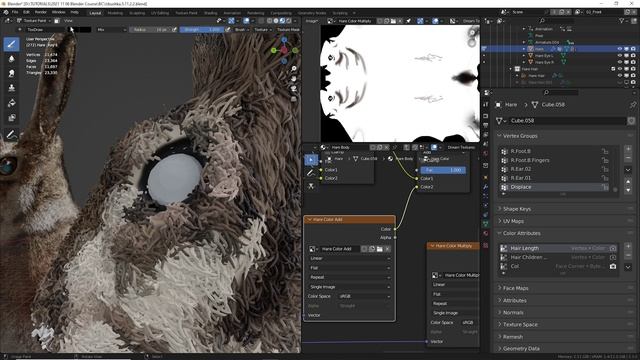Open Object Data properties tab (green triangle)
640x360 pixels.
(x=486, y=224)
